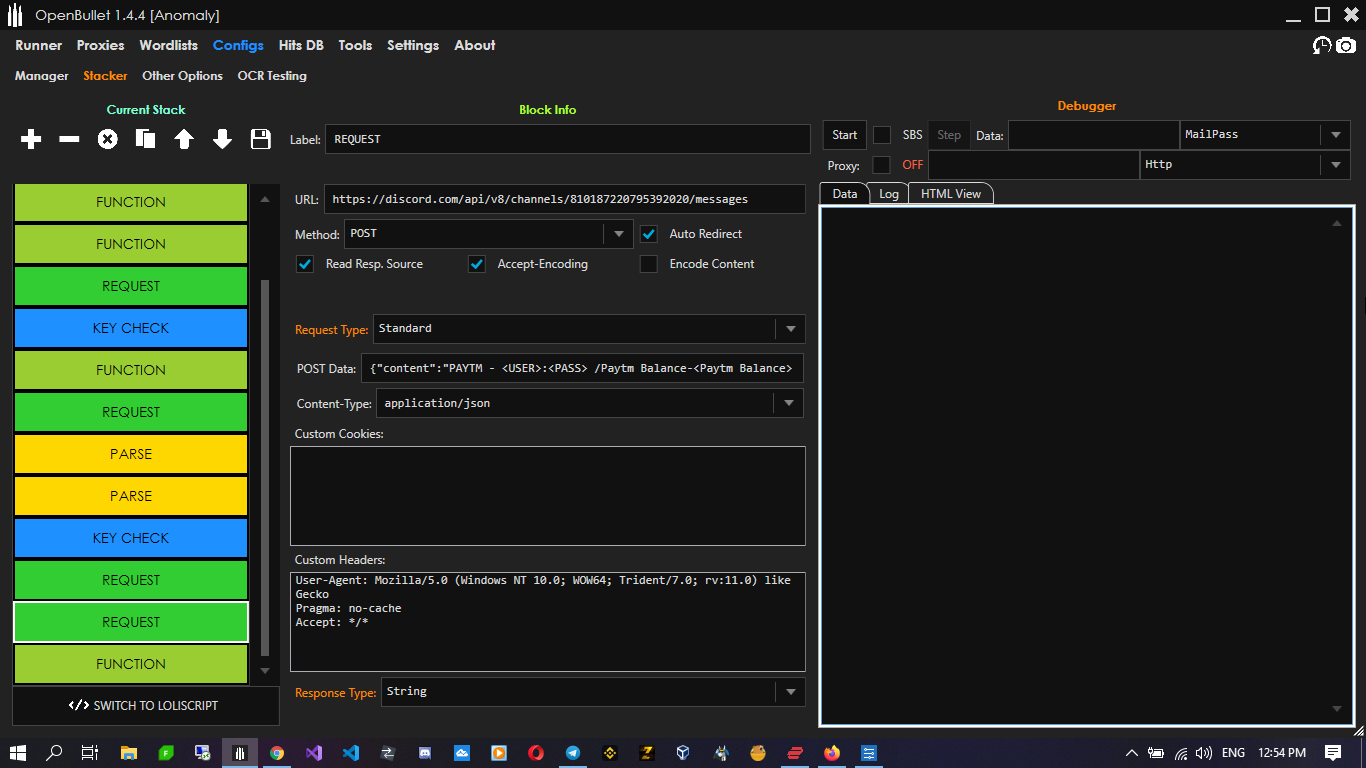Click the Debugger Data input field

coord(1093,135)
